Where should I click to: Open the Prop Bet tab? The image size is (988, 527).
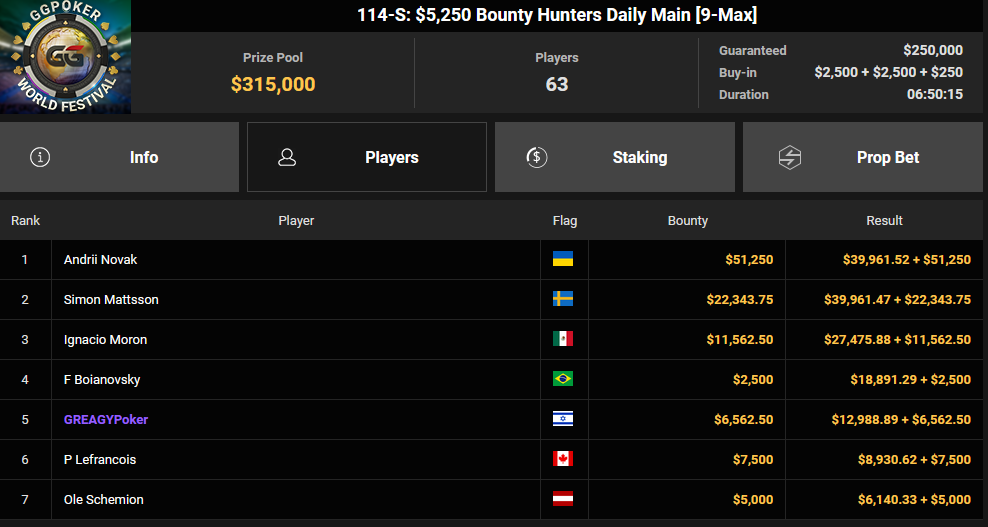tap(863, 157)
